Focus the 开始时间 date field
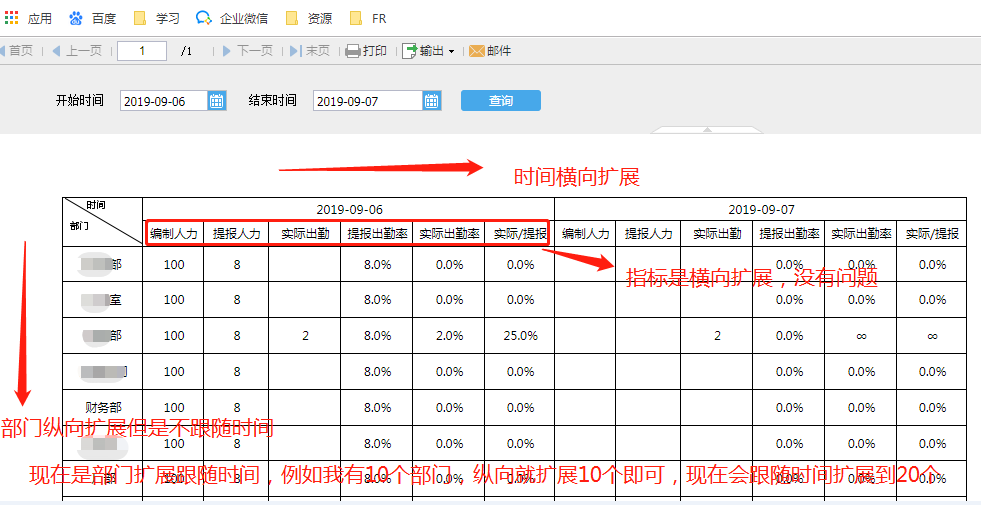Image resolution: width=981 pixels, height=505 pixels. pyautogui.click(x=164, y=101)
